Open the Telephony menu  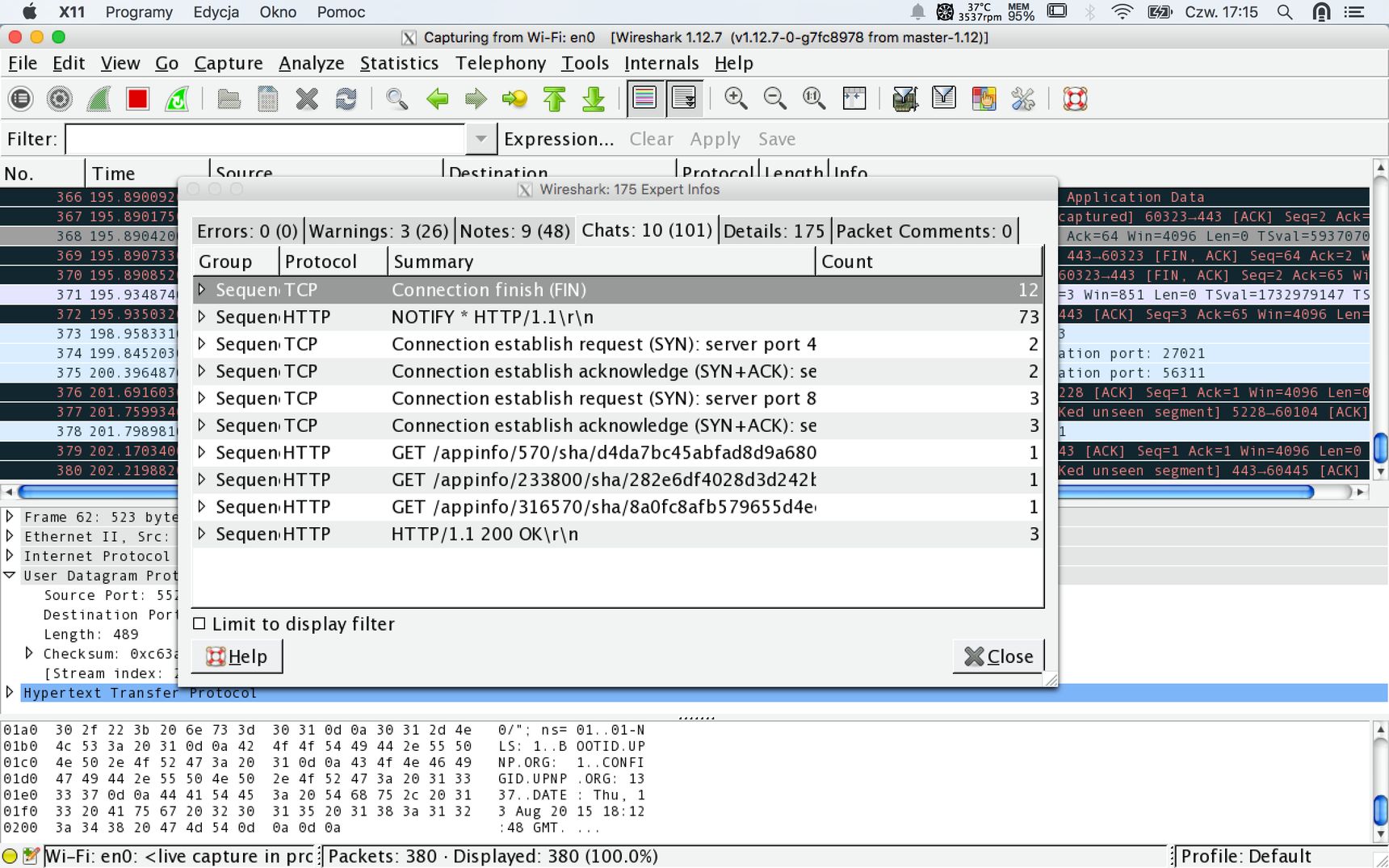(500, 63)
